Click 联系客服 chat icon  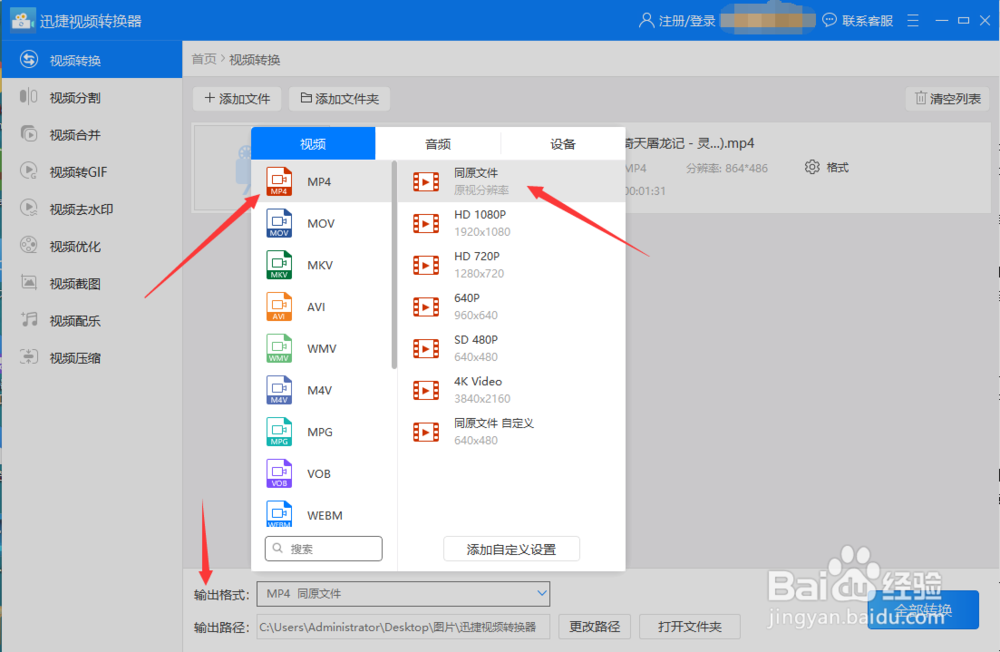coord(829,20)
